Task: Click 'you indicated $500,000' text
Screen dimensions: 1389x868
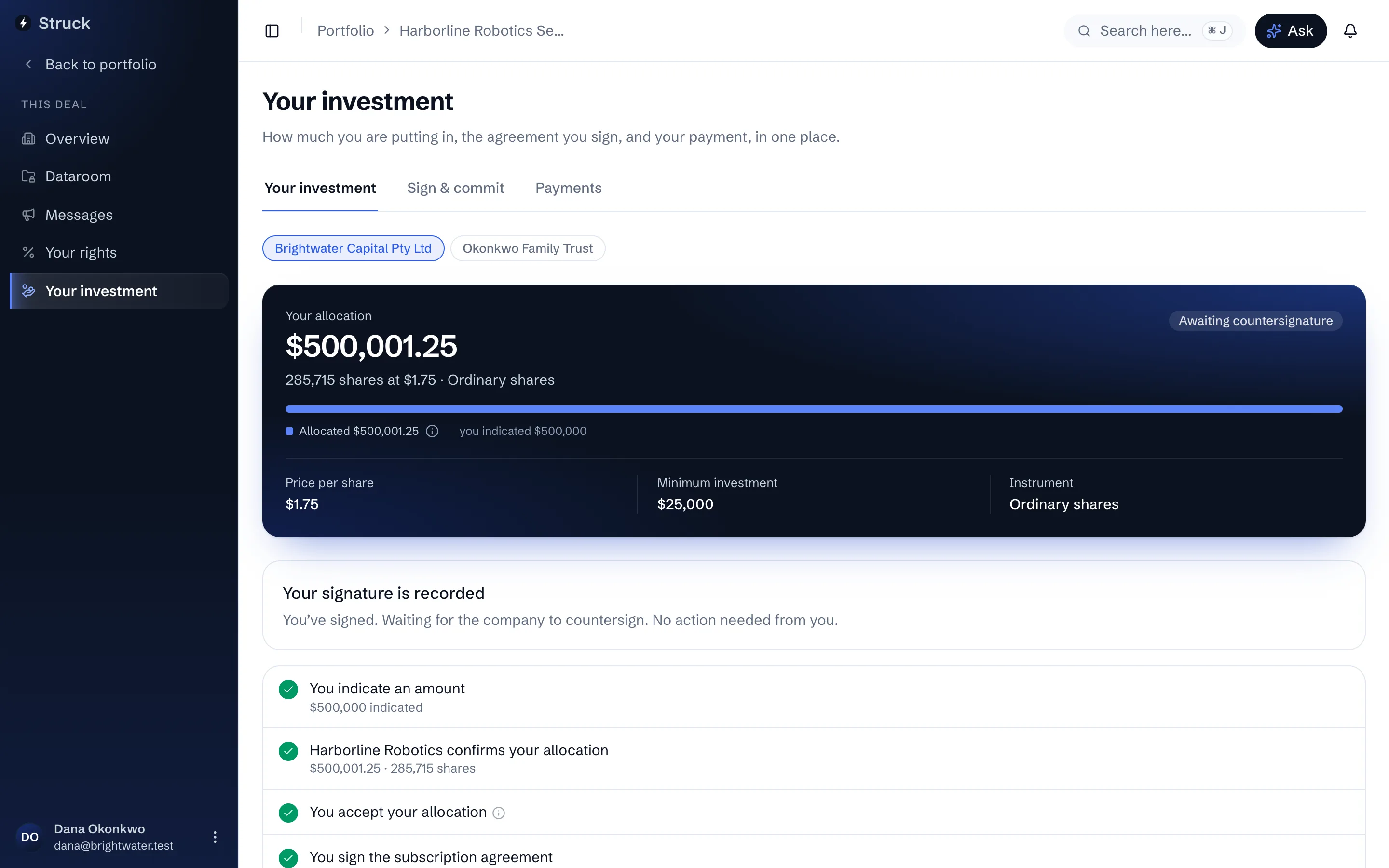Action: [x=523, y=431]
